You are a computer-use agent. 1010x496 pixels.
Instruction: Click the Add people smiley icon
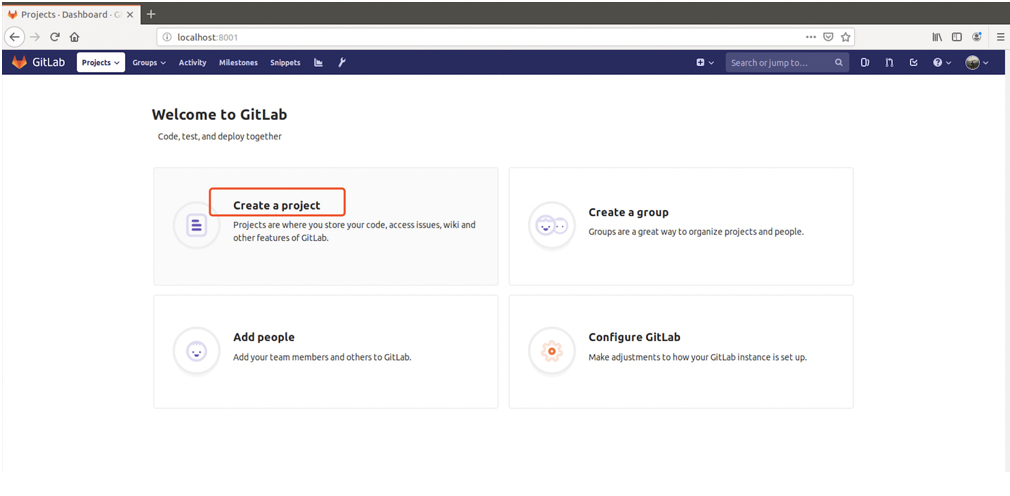[196, 351]
